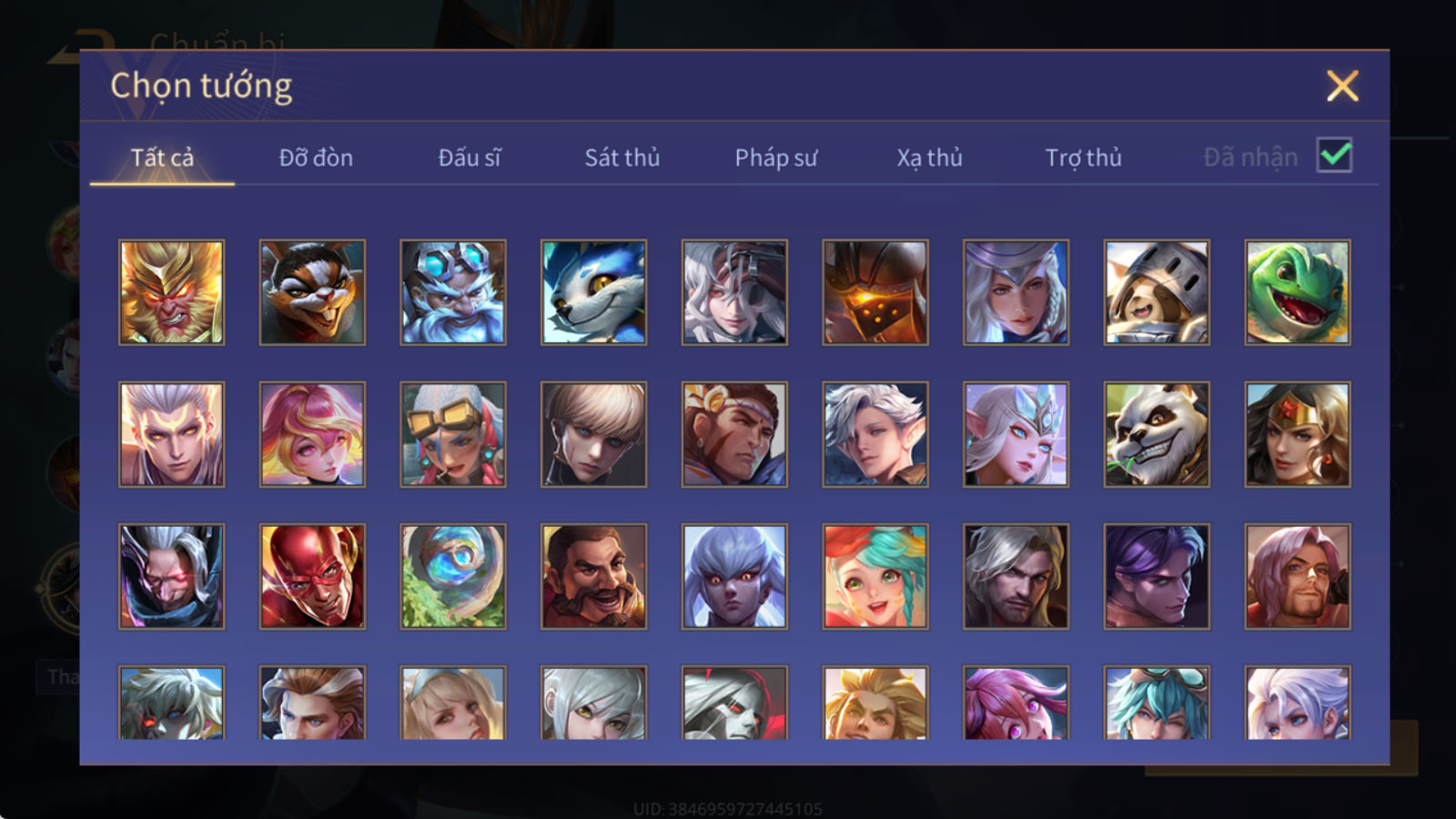
Task: Open the Sát thủ tab
Action: (622, 157)
